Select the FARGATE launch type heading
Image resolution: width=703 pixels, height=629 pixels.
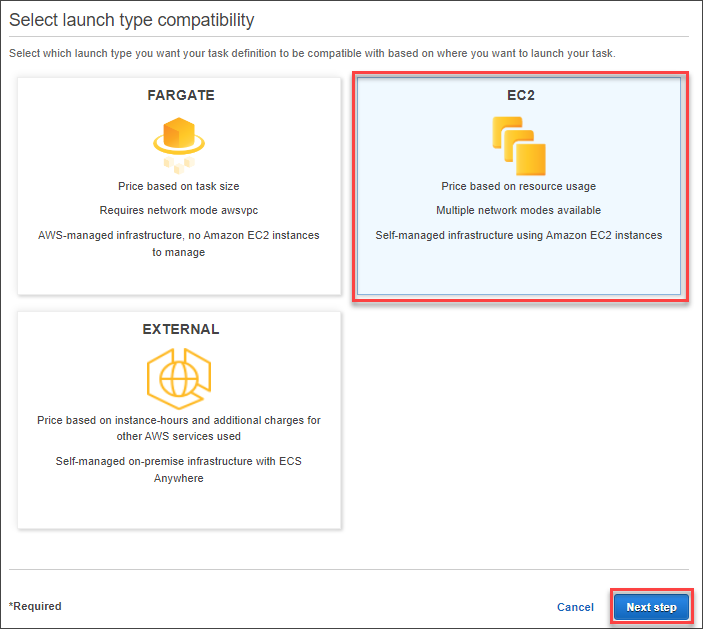pyautogui.click(x=181, y=95)
